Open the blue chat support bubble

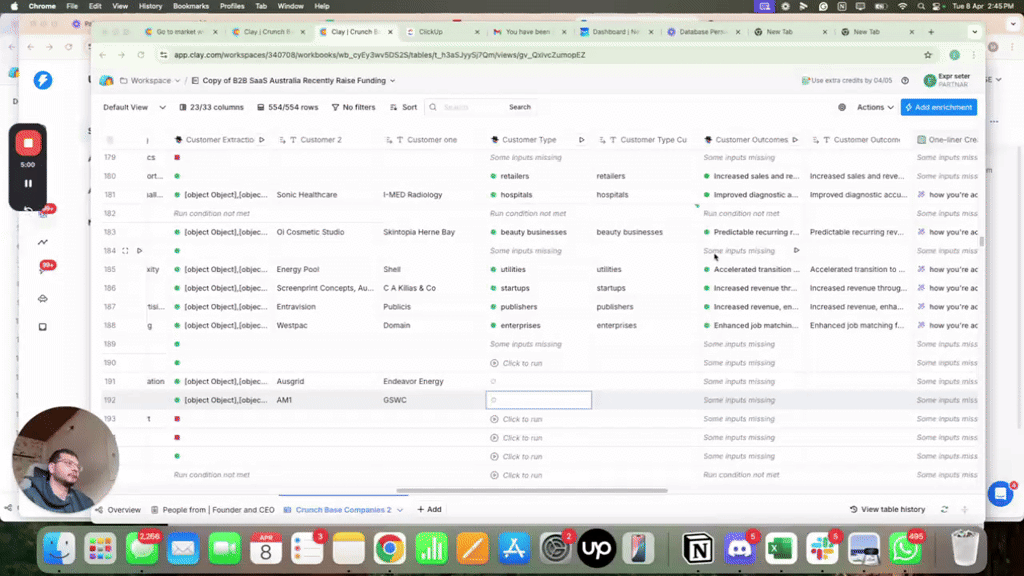coord(999,493)
